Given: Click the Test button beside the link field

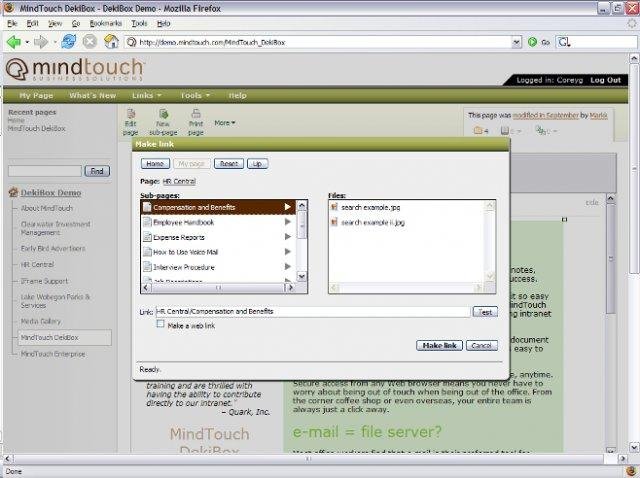Looking at the screenshot, I should (x=485, y=312).
